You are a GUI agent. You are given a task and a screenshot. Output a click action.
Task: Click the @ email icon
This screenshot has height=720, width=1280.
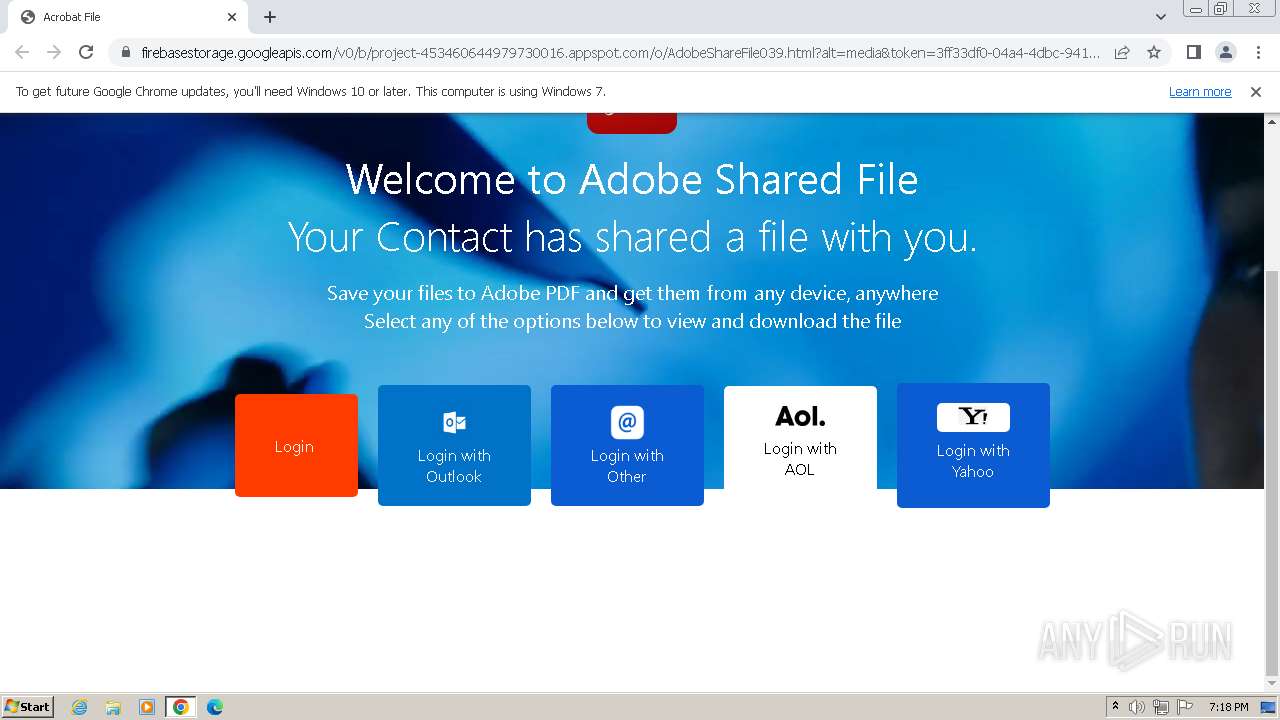[627, 422]
